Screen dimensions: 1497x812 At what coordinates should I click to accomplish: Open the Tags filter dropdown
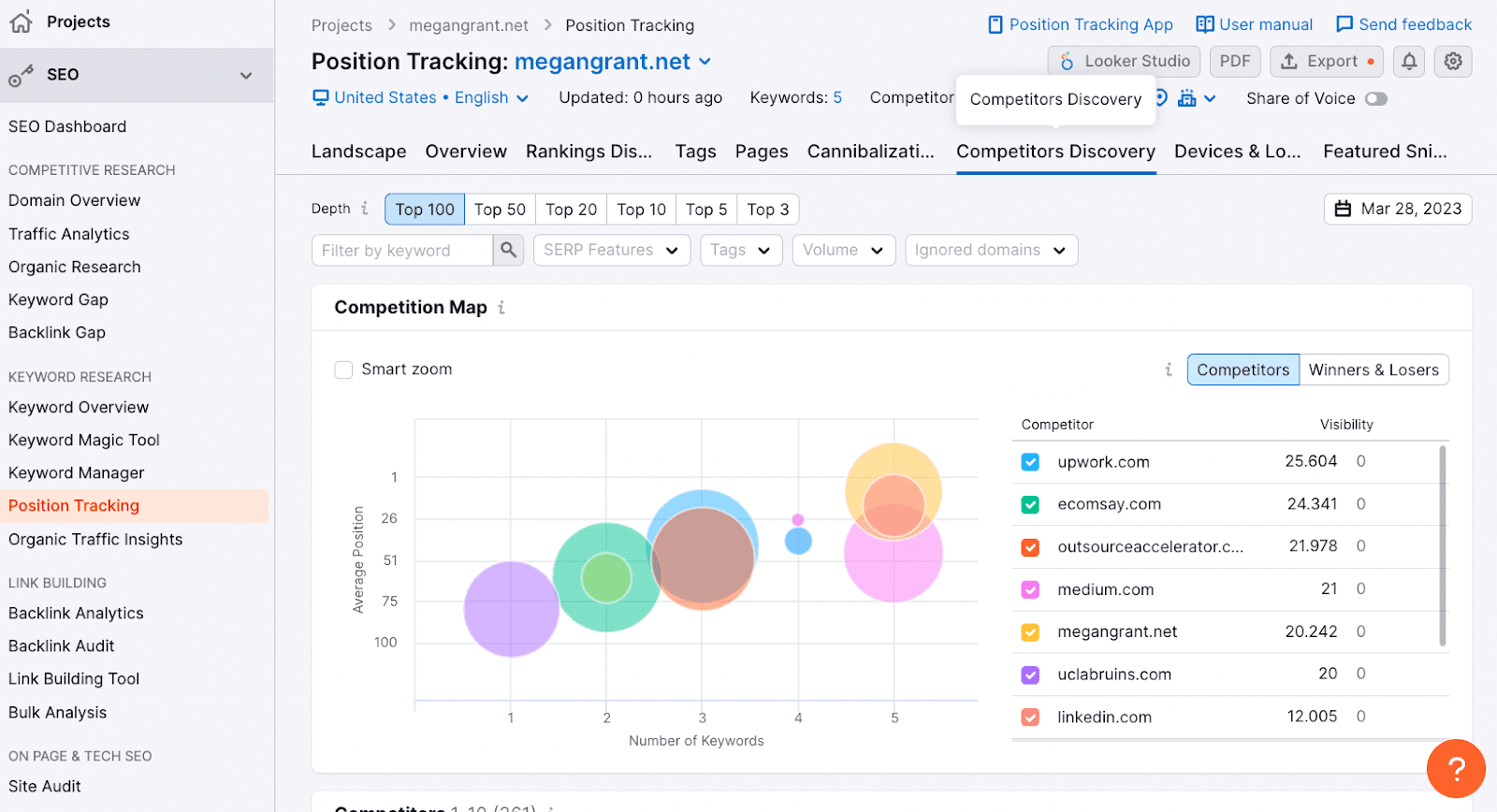[x=741, y=250]
